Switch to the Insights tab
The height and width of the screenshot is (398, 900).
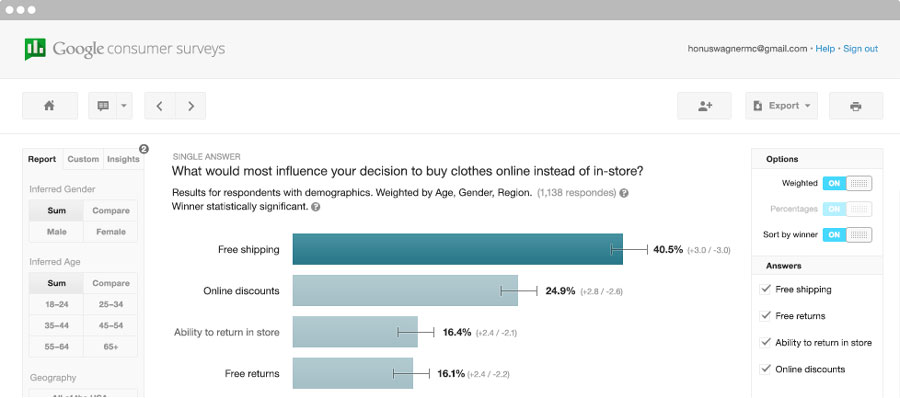pos(123,159)
